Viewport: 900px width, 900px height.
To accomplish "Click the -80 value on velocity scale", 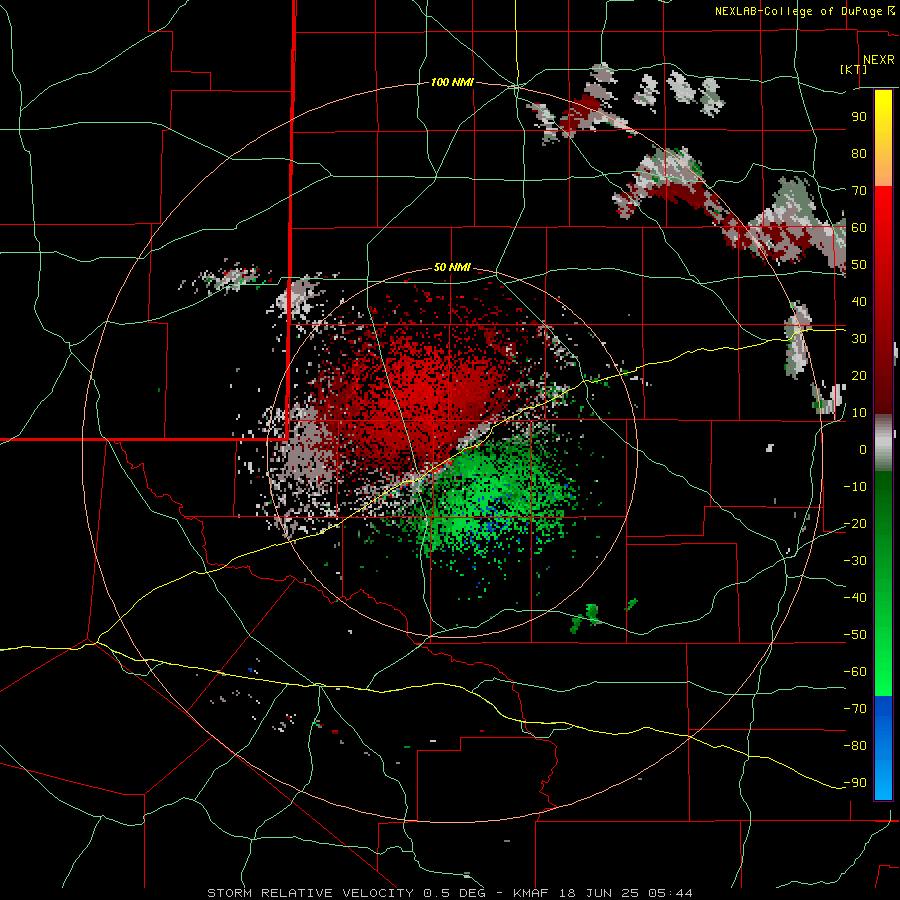I will (x=855, y=746).
